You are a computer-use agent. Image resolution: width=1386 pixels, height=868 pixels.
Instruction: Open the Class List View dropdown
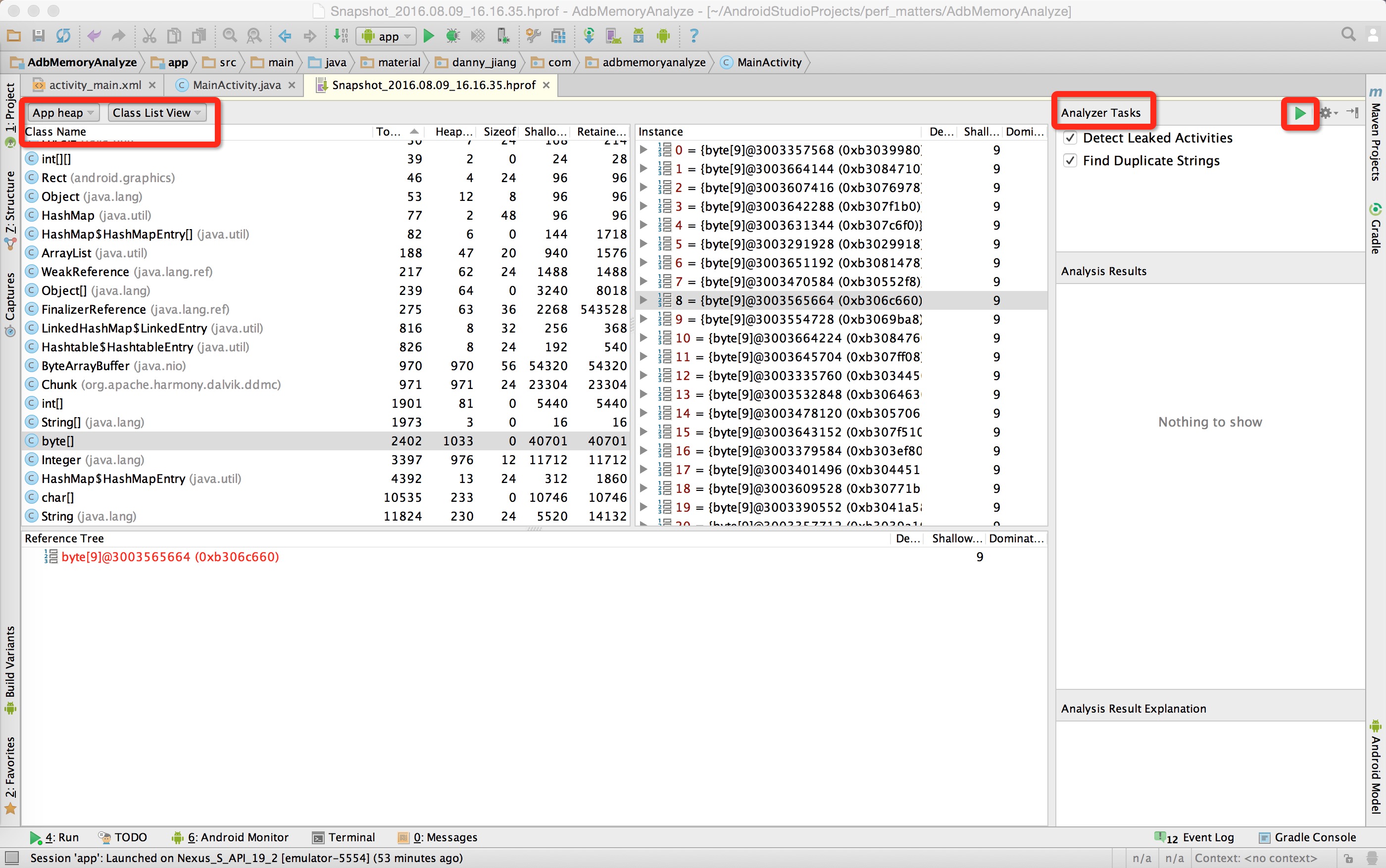coord(155,112)
